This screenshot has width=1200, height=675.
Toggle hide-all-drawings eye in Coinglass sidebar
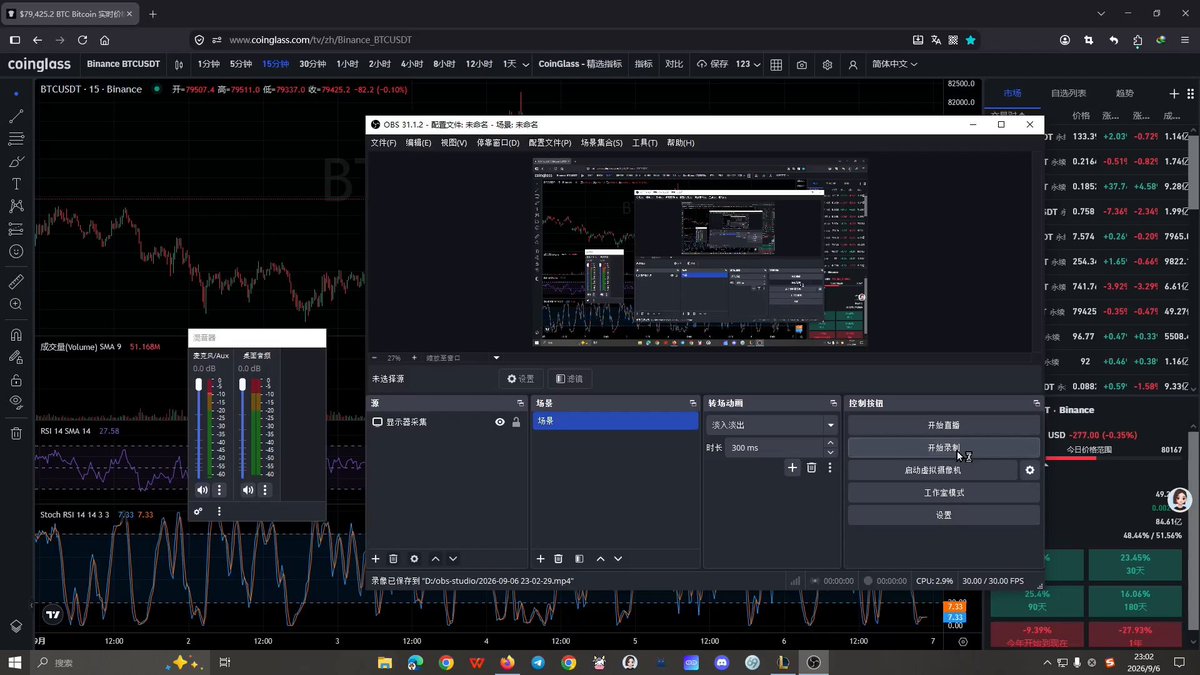pyautogui.click(x=16, y=402)
